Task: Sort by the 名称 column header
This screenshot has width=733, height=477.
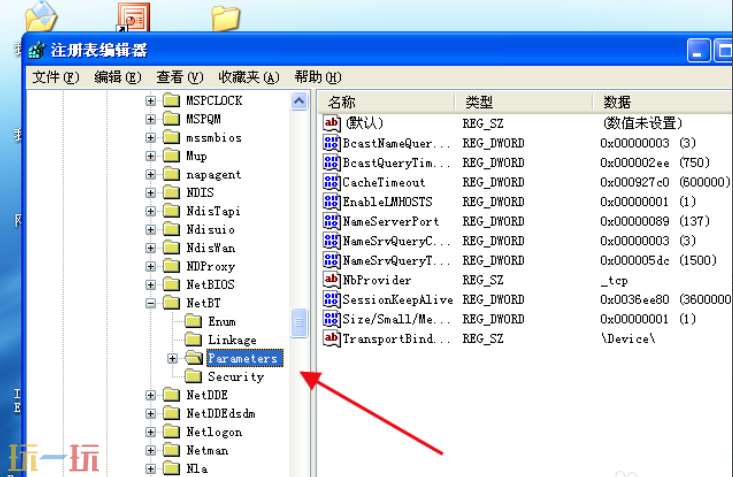Action: point(387,102)
